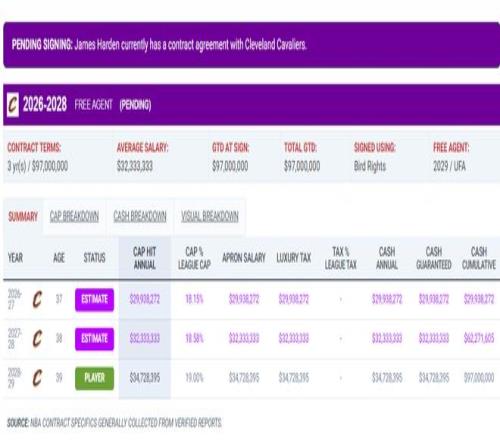Click the 18.58% cap percentage for 2027-28
This screenshot has width=500, height=440.
point(194,339)
